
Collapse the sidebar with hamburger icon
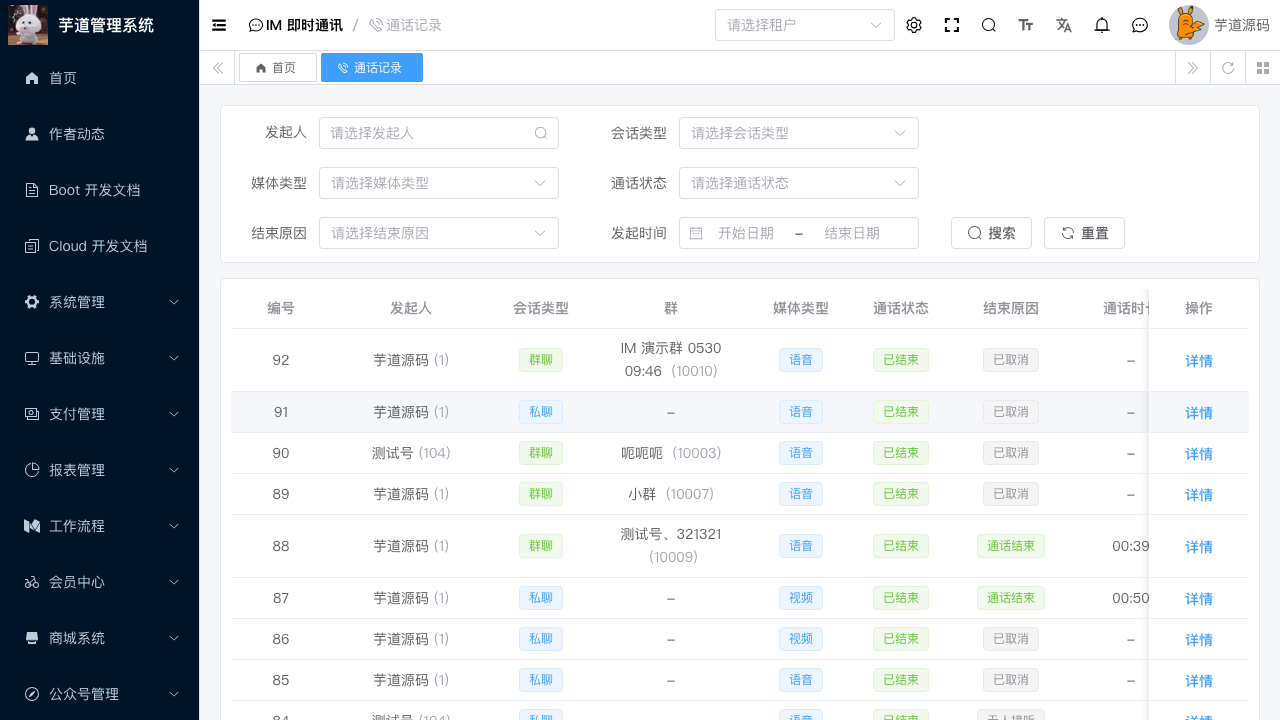219,25
